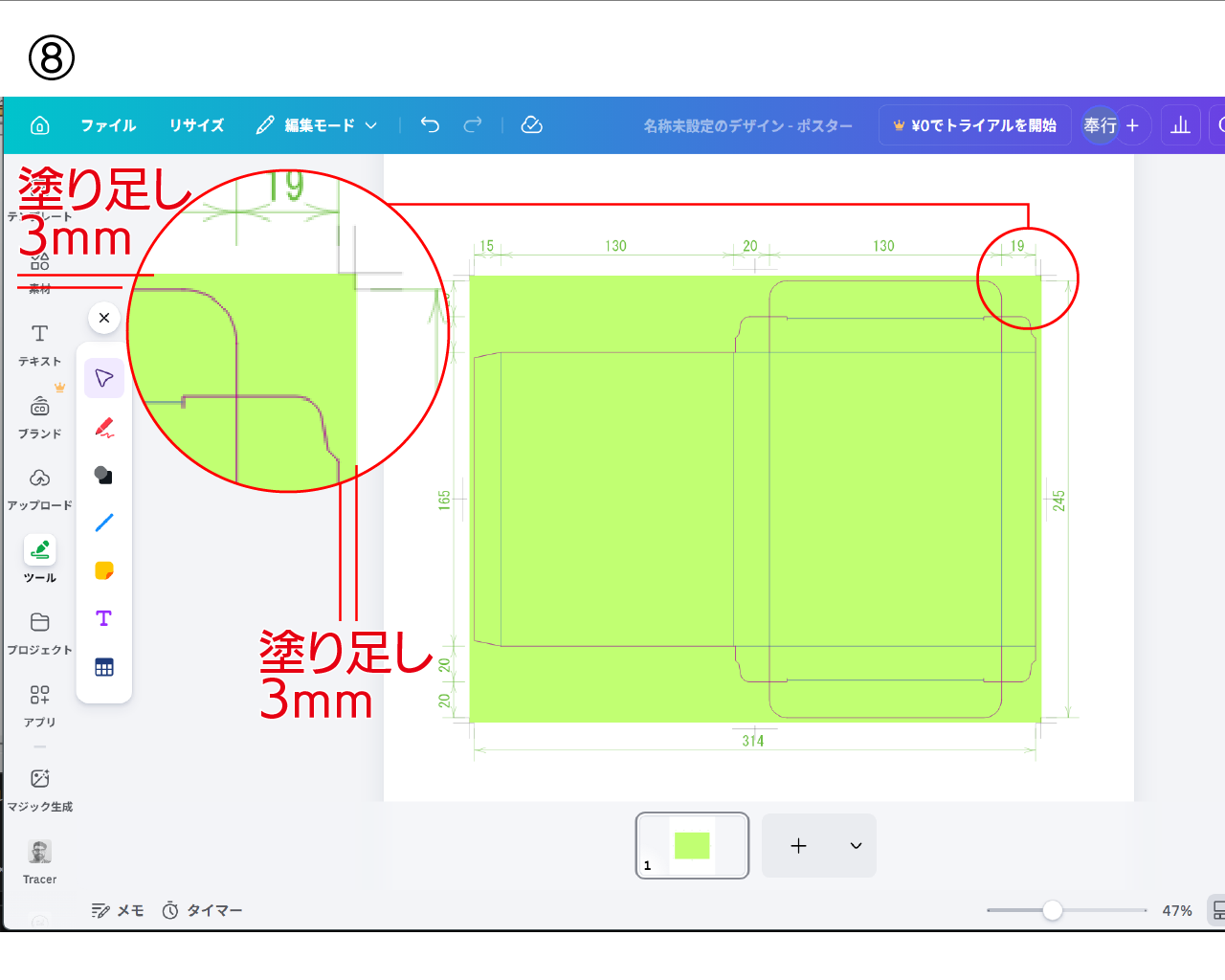The height and width of the screenshot is (980, 1225).
Task: Insert a Table from the tool panel
Action: pos(104,667)
